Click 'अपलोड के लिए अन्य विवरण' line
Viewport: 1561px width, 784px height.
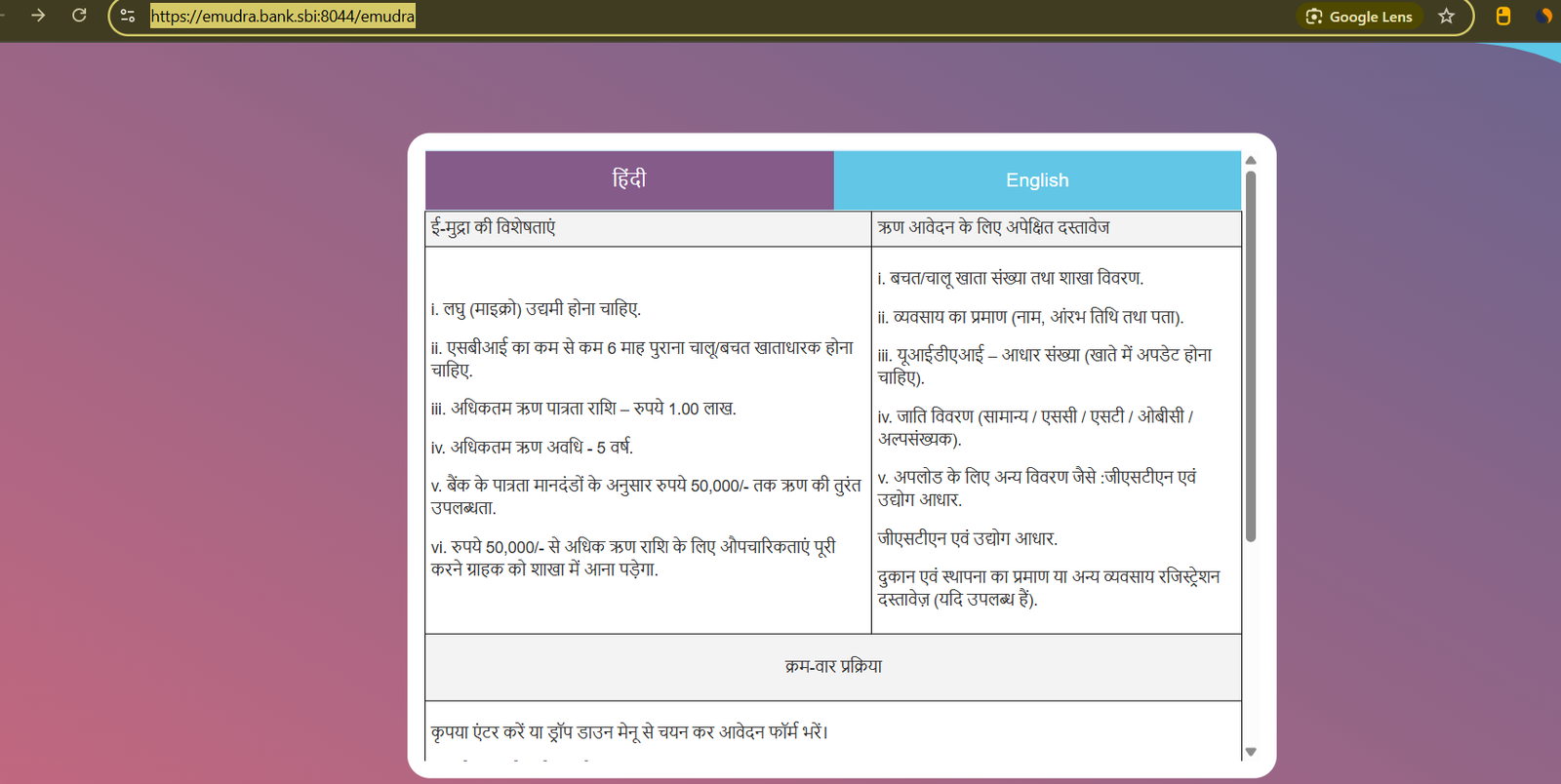(1036, 489)
